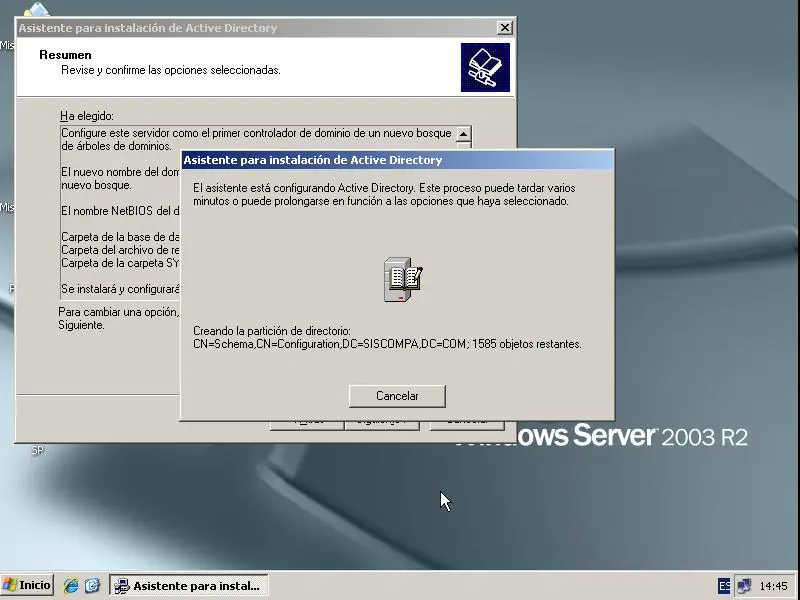Click the 'Se instalará y configurará' summary line
The image size is (800, 600).
(120, 289)
